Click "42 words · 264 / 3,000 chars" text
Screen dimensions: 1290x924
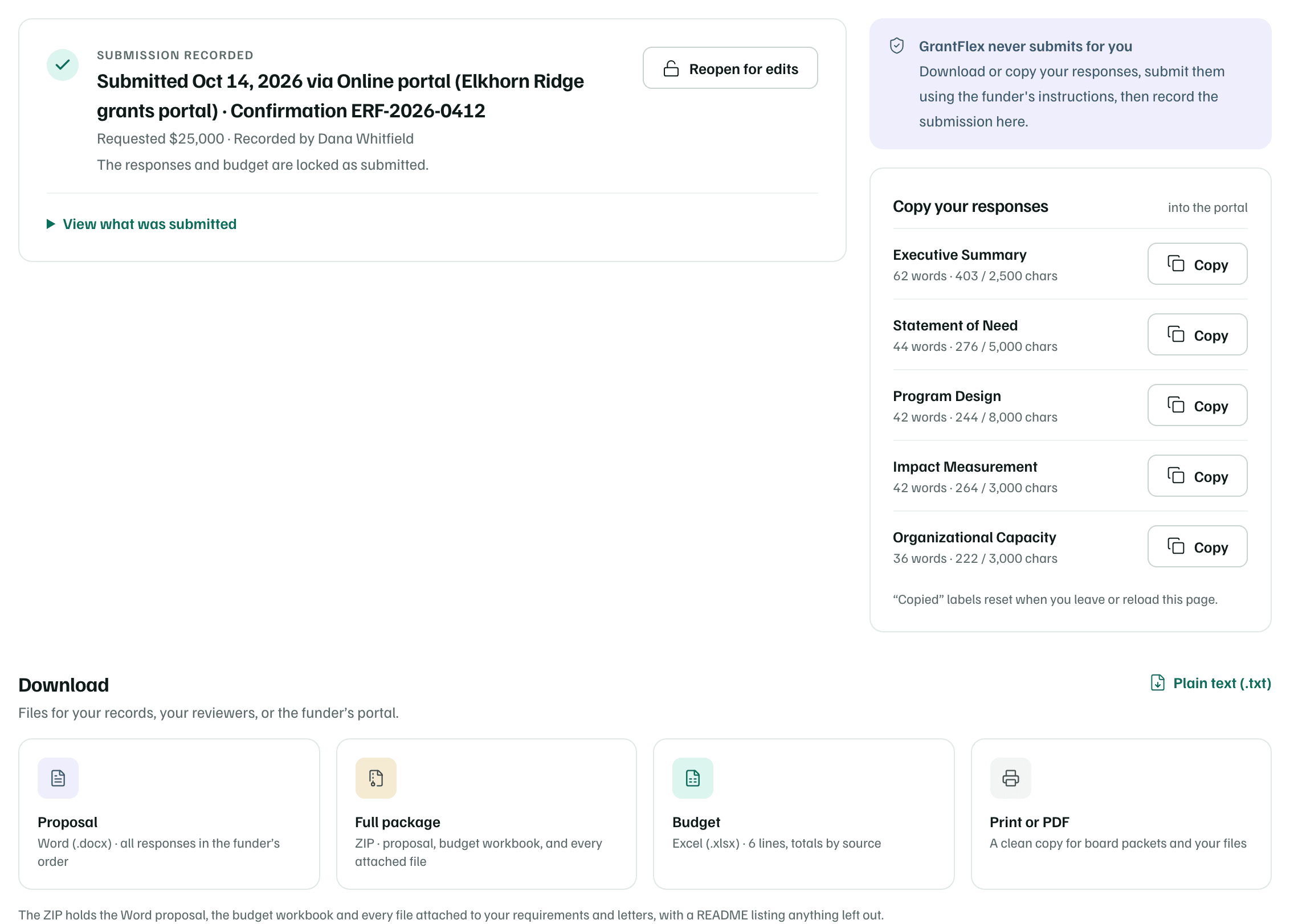coord(975,488)
